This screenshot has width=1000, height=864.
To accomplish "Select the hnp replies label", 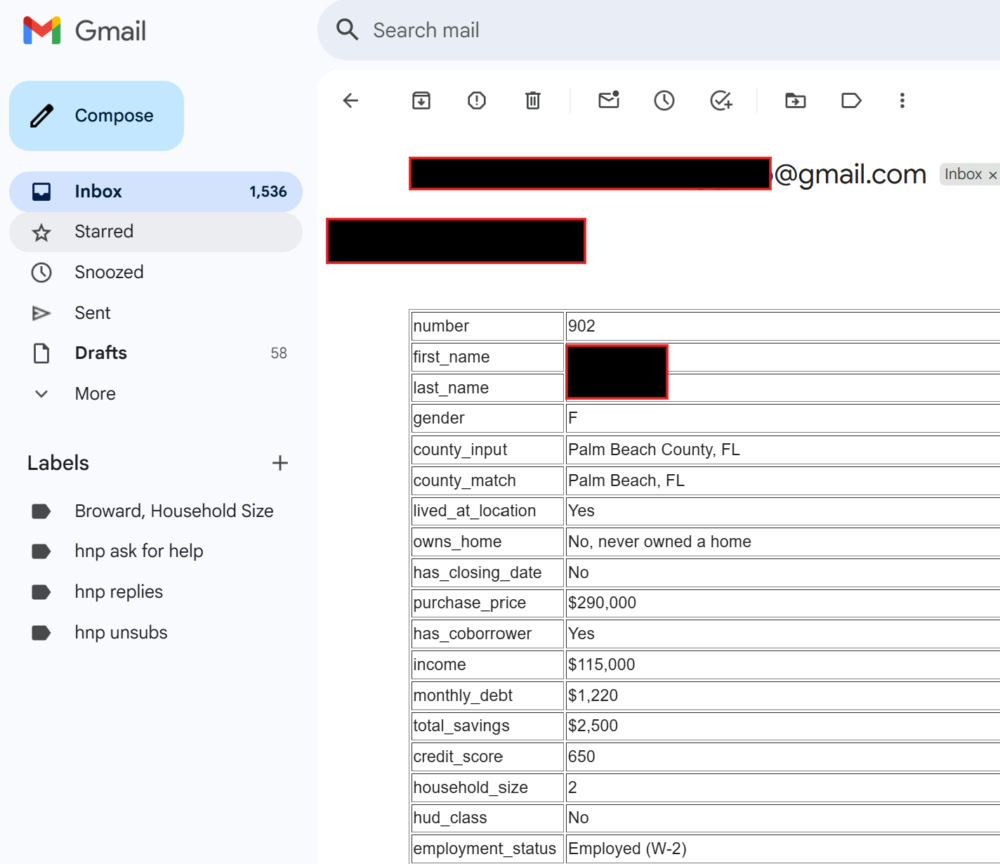I will coord(118,592).
